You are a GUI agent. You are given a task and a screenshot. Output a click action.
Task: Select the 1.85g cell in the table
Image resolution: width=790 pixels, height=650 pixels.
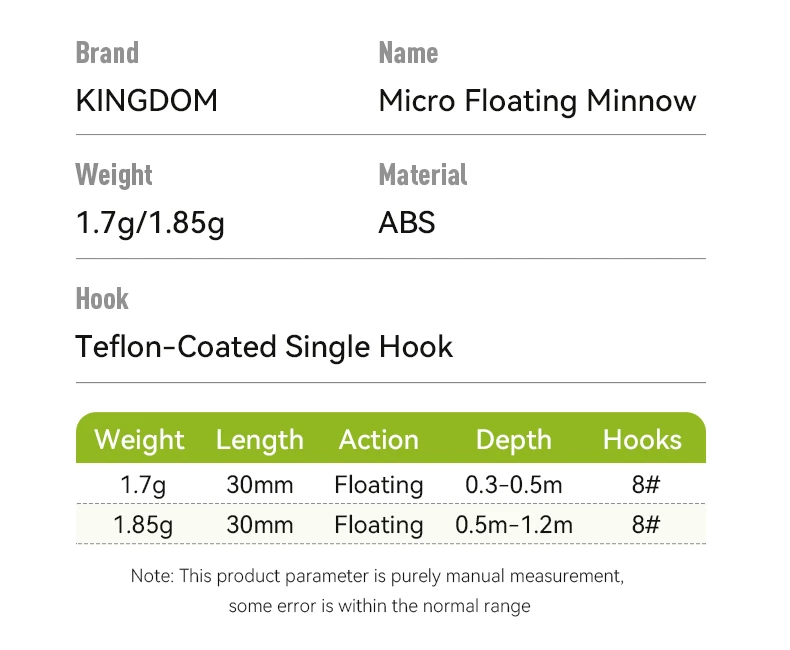pos(143,525)
